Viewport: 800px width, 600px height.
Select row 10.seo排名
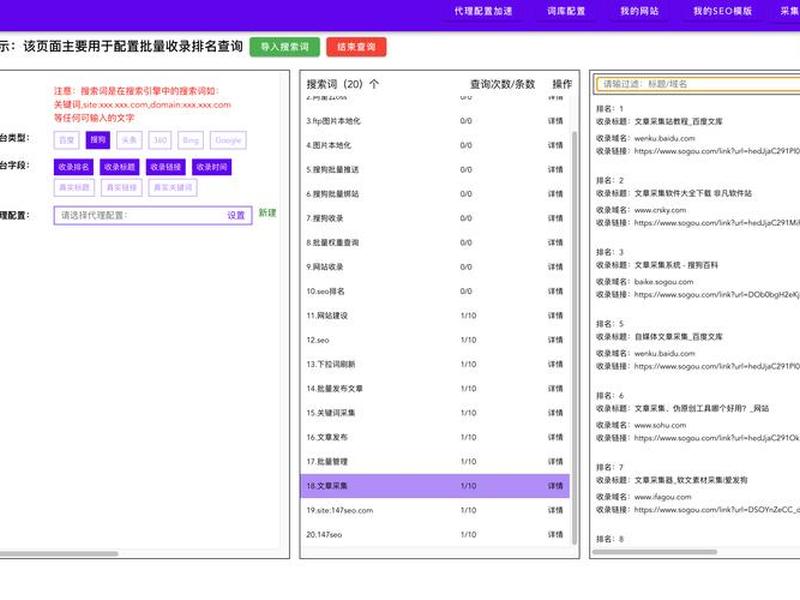[435, 291]
